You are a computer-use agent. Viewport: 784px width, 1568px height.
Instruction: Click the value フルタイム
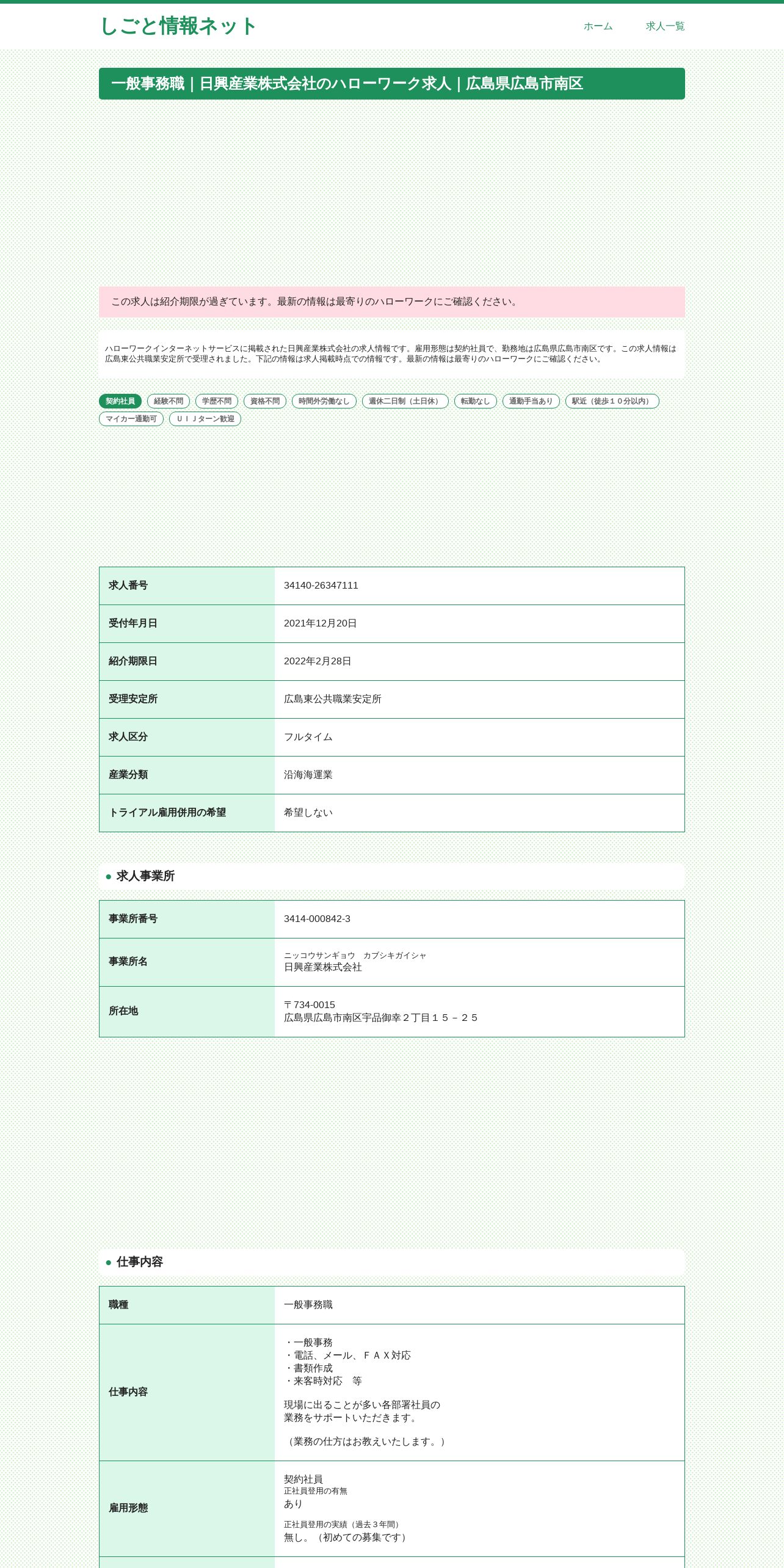pyautogui.click(x=308, y=737)
